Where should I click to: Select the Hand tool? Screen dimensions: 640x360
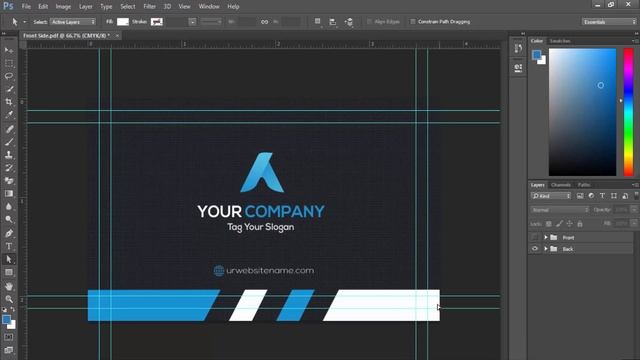click(x=9, y=287)
